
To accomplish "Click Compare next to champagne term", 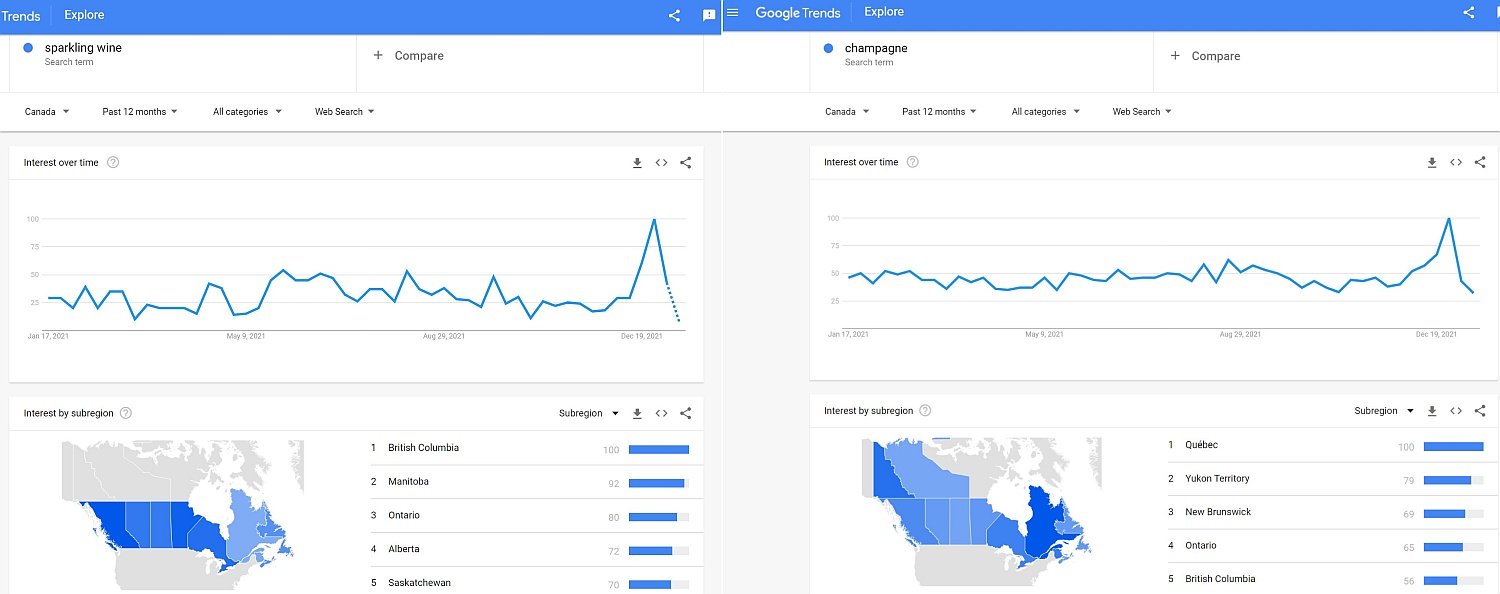I will point(1206,56).
